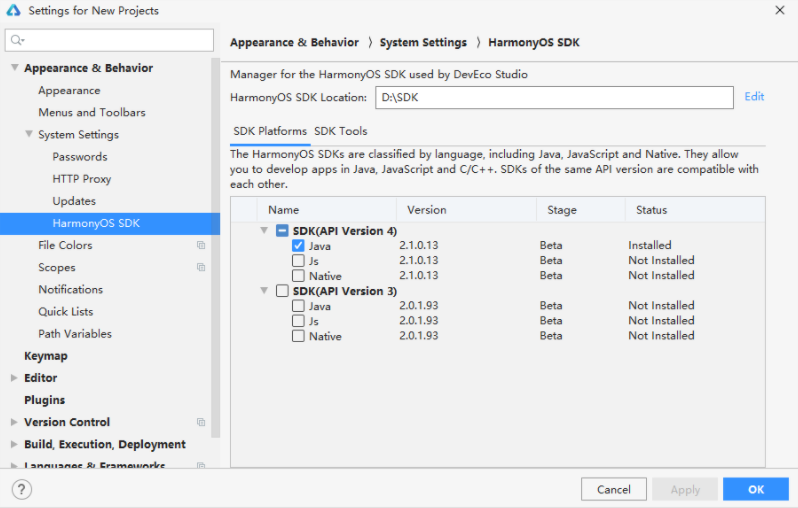Select HTTP Proxy in settings tree
Viewport: 798px width, 508px height.
click(x=81, y=179)
